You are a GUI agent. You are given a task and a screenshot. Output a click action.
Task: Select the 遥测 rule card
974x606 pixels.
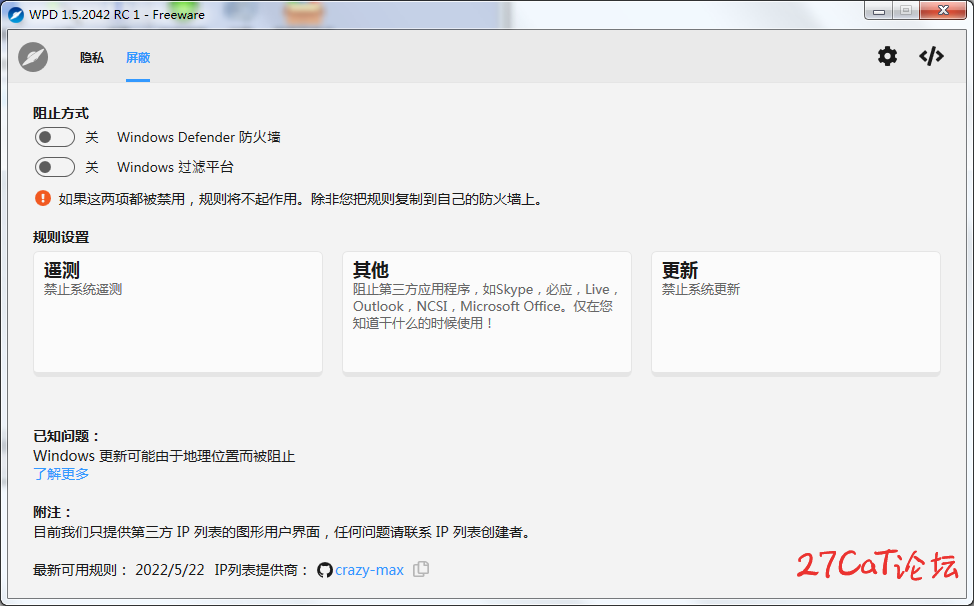pyautogui.click(x=178, y=312)
